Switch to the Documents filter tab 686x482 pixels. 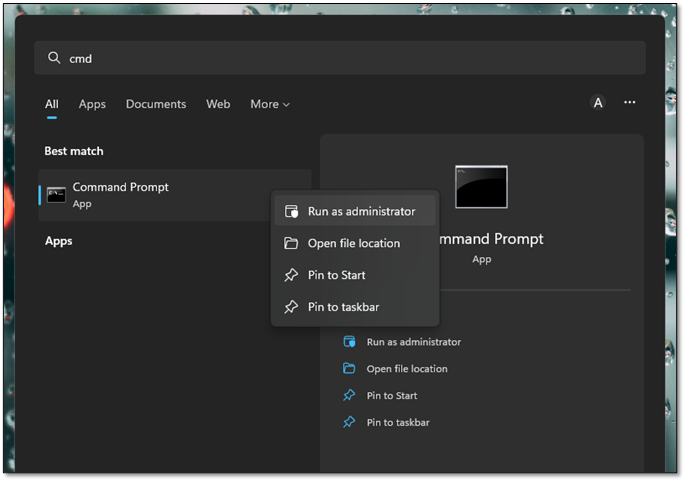point(156,104)
